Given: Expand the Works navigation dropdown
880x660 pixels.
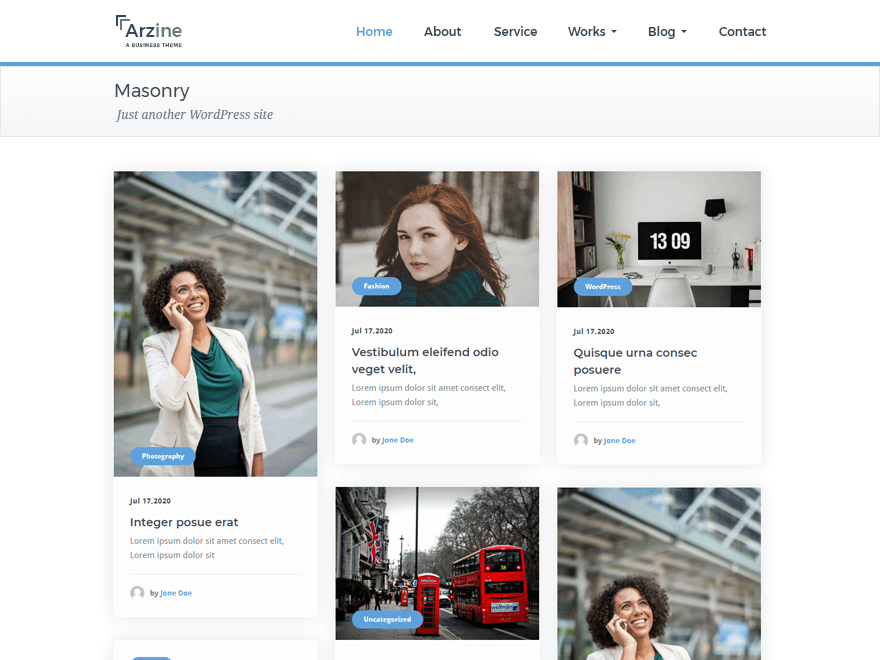Looking at the screenshot, I should pyautogui.click(x=592, y=31).
